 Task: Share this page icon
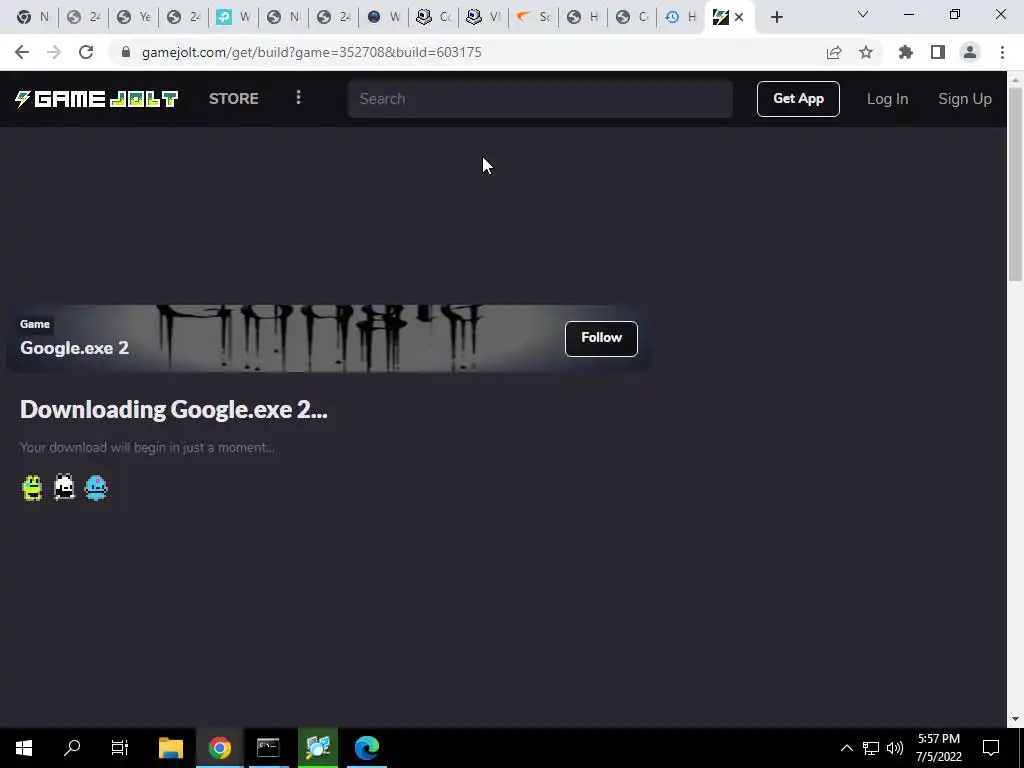point(834,52)
